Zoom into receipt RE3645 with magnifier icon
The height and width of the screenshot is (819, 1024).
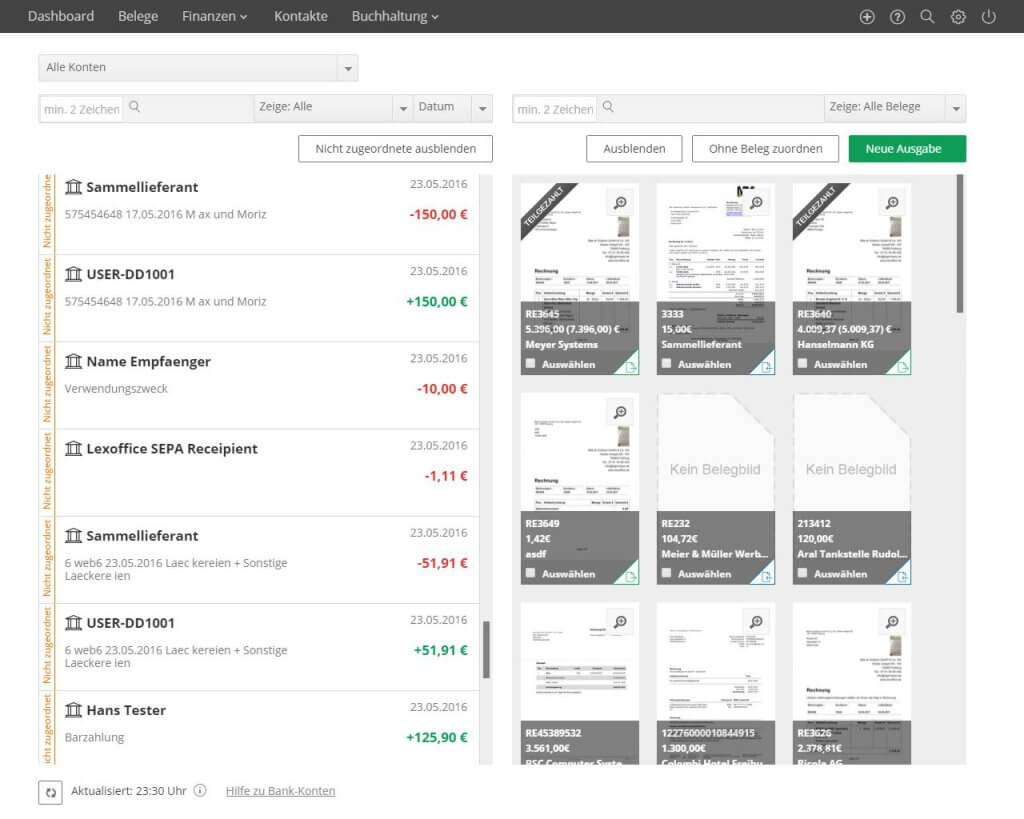620,203
